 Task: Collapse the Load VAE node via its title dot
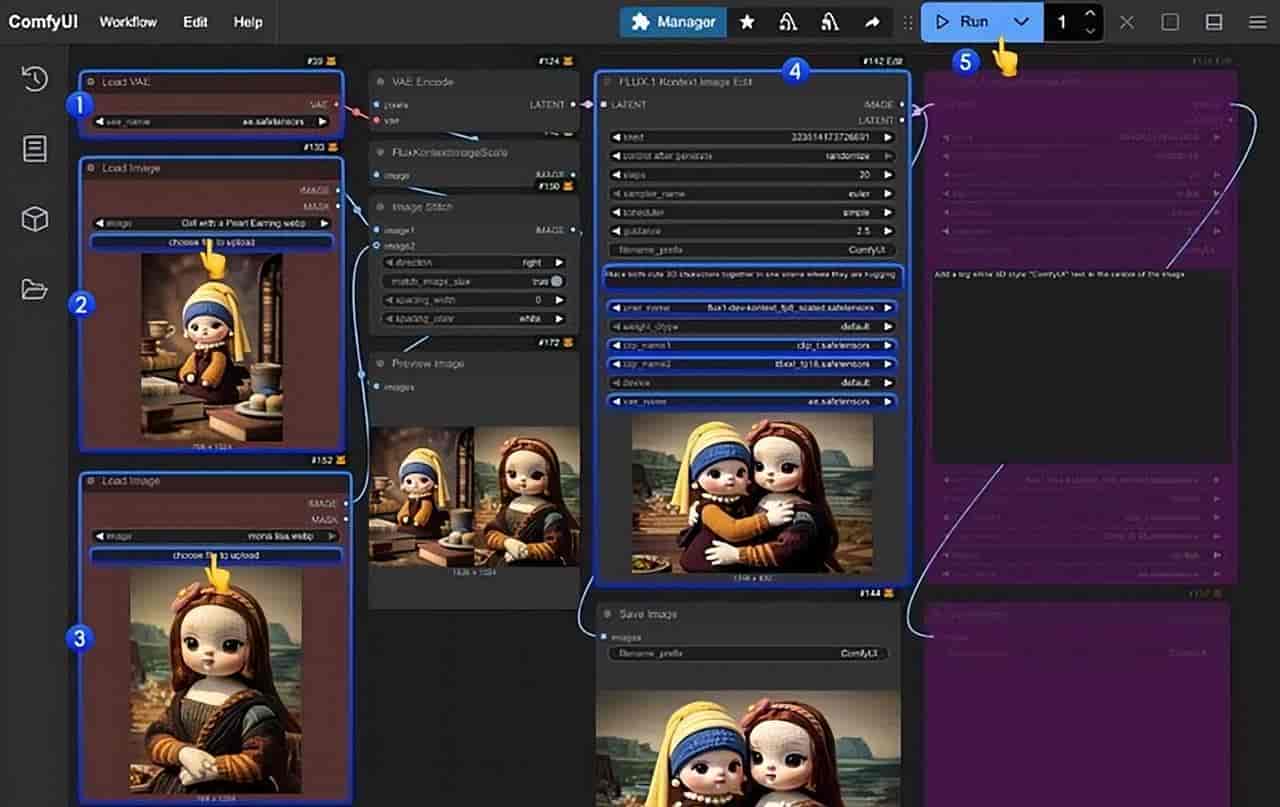91,82
